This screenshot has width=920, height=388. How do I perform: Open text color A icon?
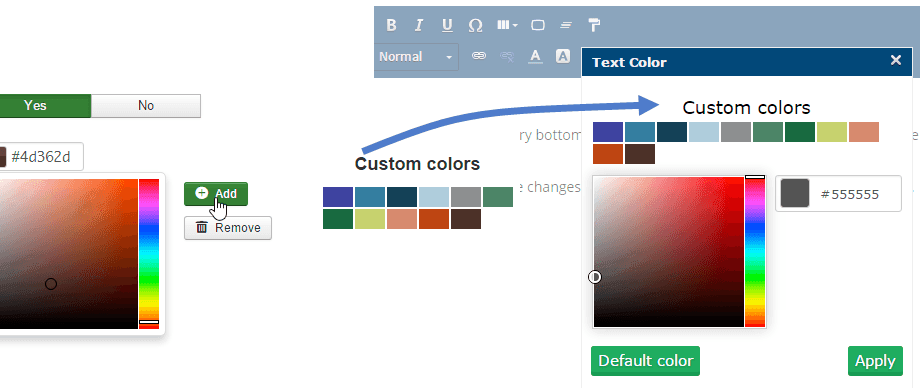pyautogui.click(x=535, y=56)
